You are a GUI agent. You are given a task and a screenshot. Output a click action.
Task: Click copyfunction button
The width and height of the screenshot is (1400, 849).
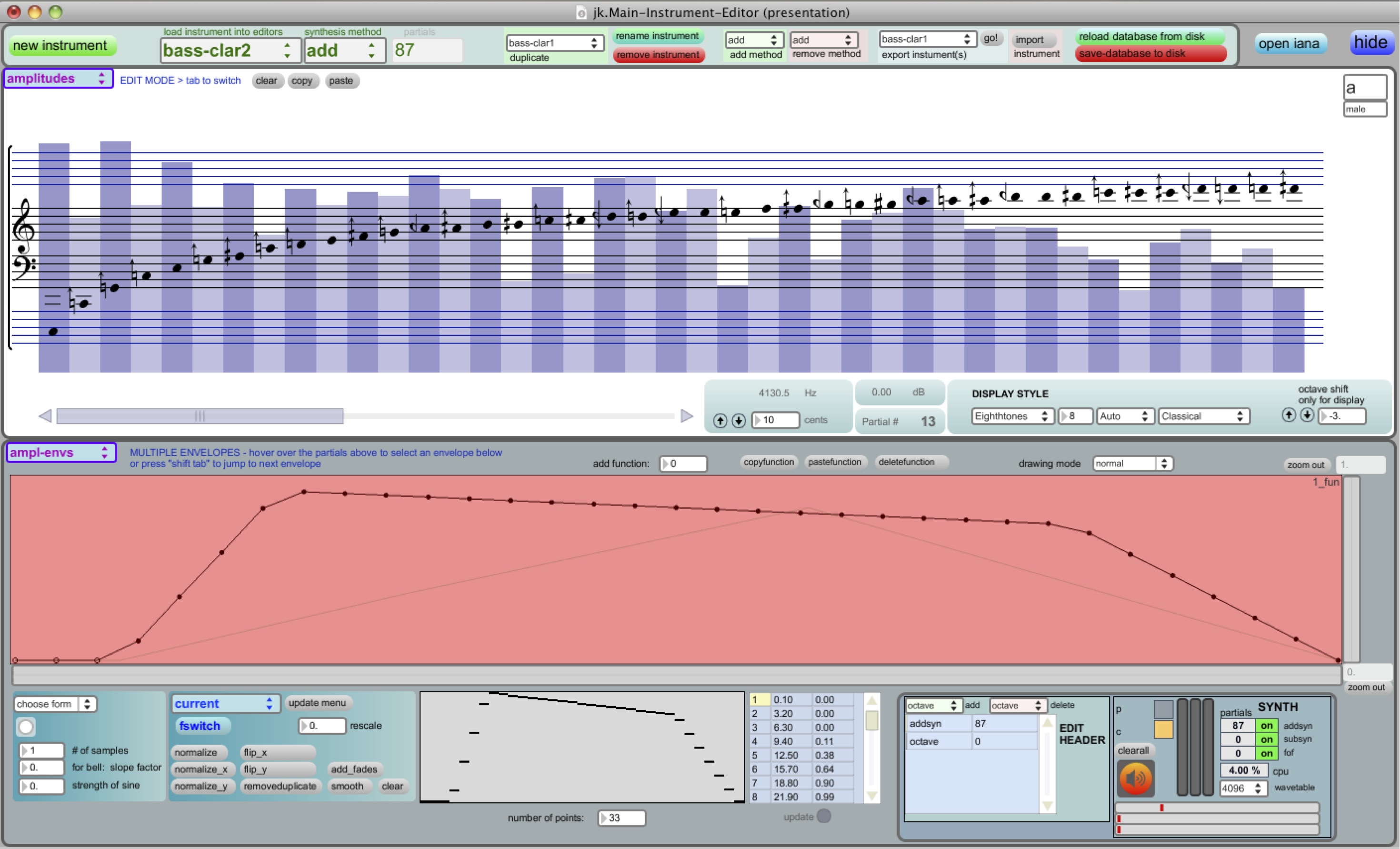click(x=769, y=462)
